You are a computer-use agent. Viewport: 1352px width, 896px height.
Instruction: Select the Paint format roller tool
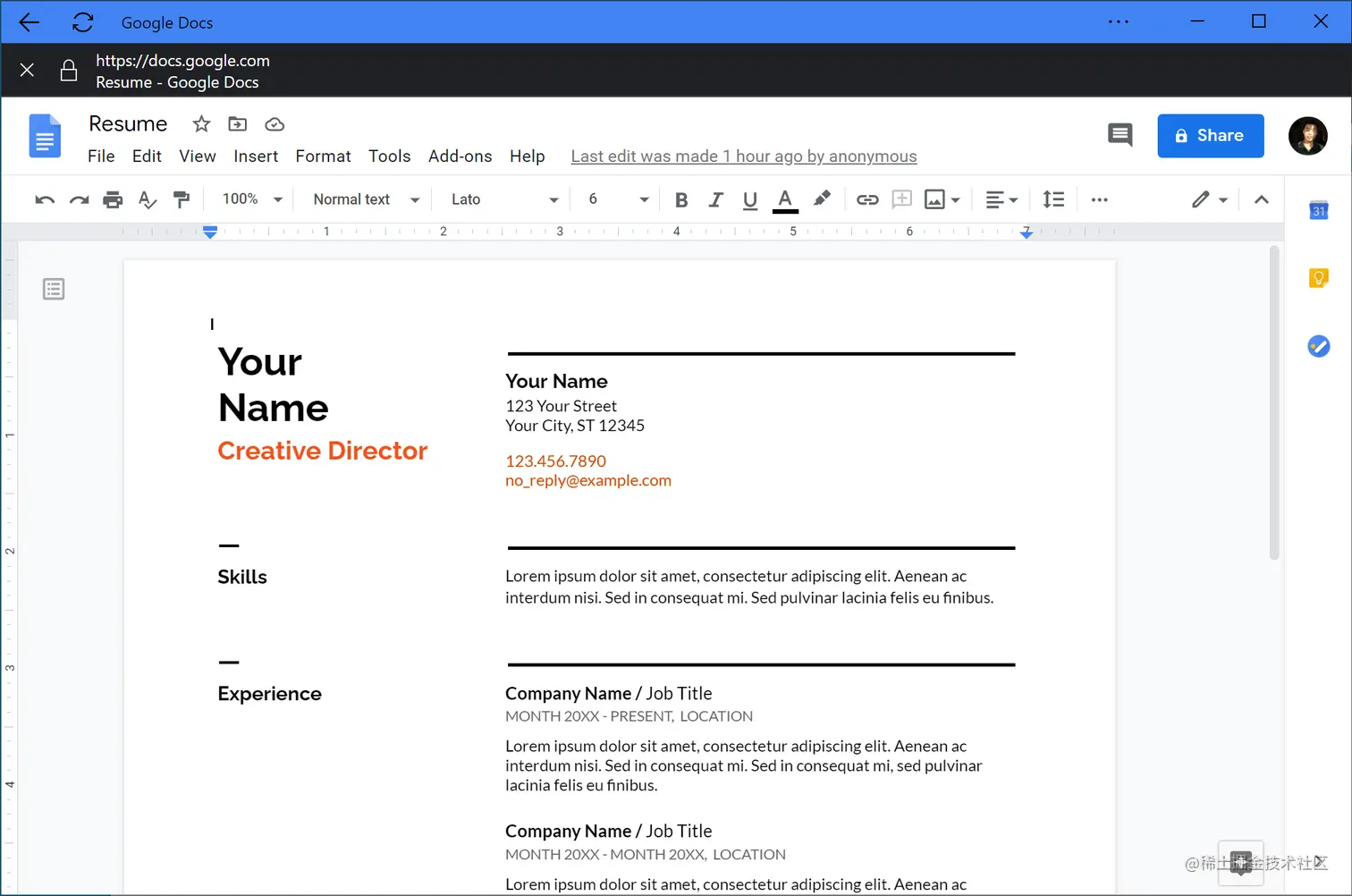pos(182,199)
